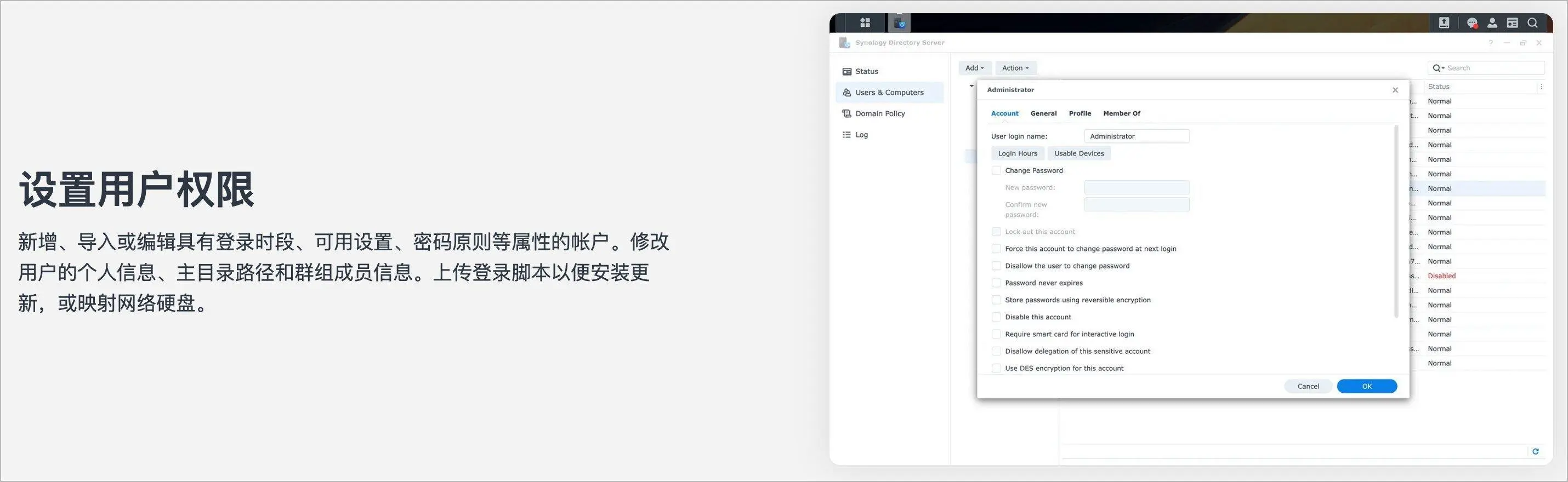Click the Login Hours button
The width and height of the screenshot is (1568, 482).
coord(1017,154)
